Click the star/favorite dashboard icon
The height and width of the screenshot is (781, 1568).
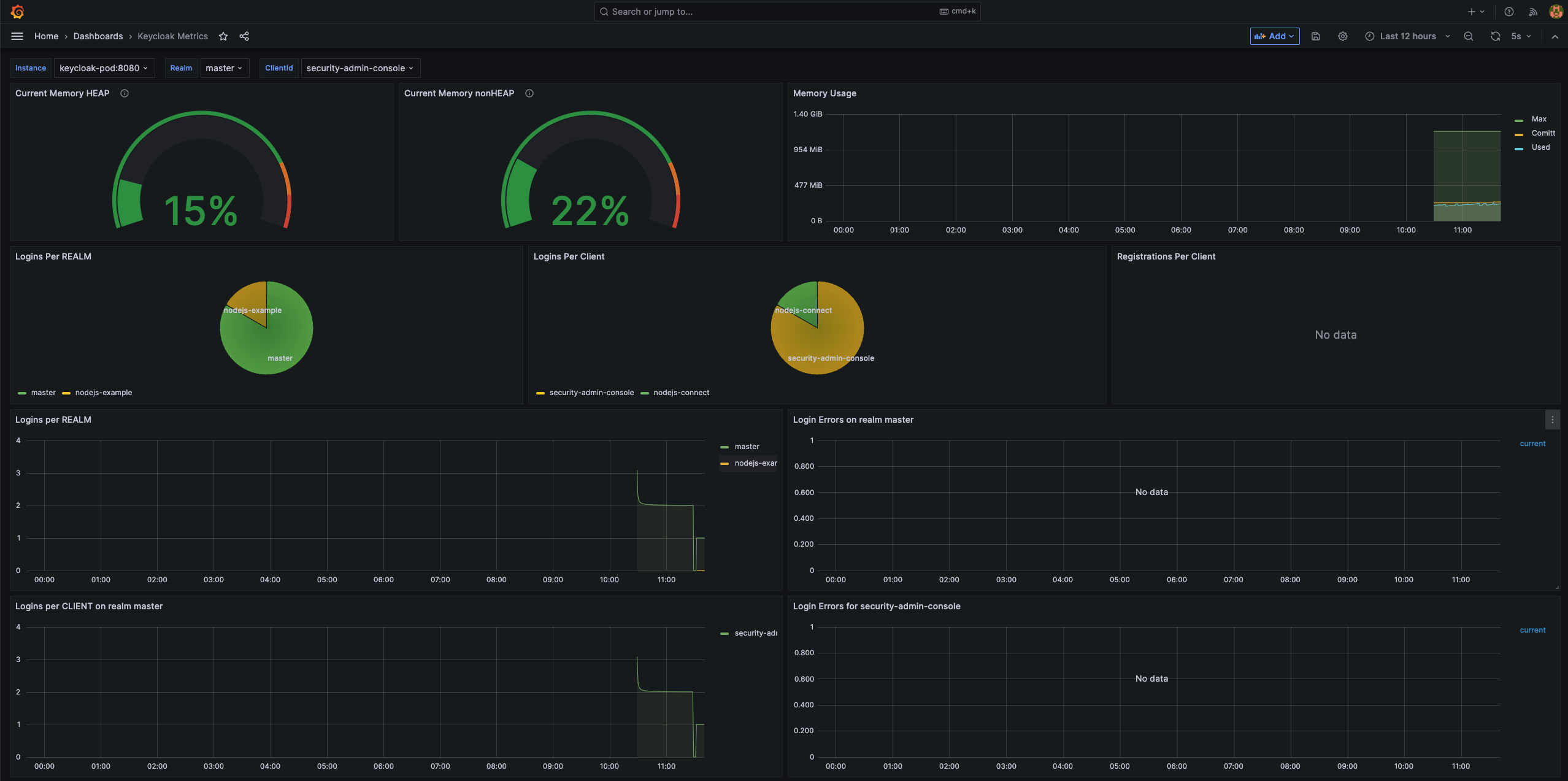pos(223,37)
